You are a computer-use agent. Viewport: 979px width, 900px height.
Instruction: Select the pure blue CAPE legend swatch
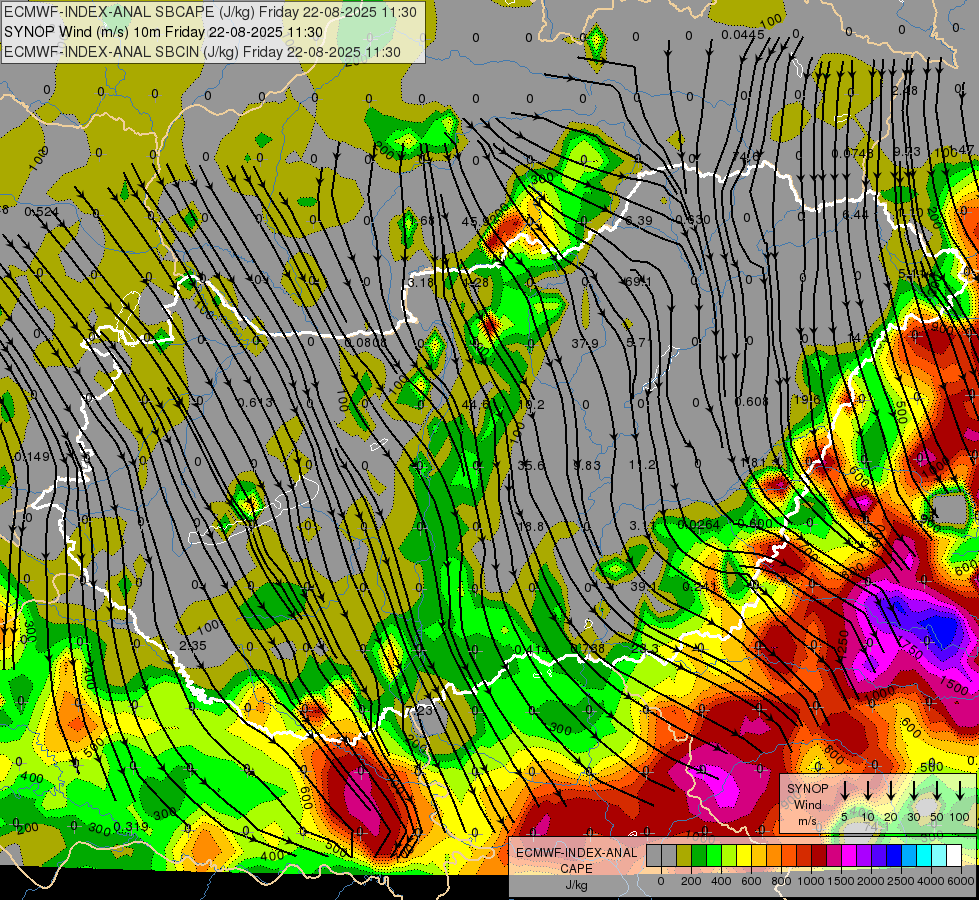(x=894, y=855)
